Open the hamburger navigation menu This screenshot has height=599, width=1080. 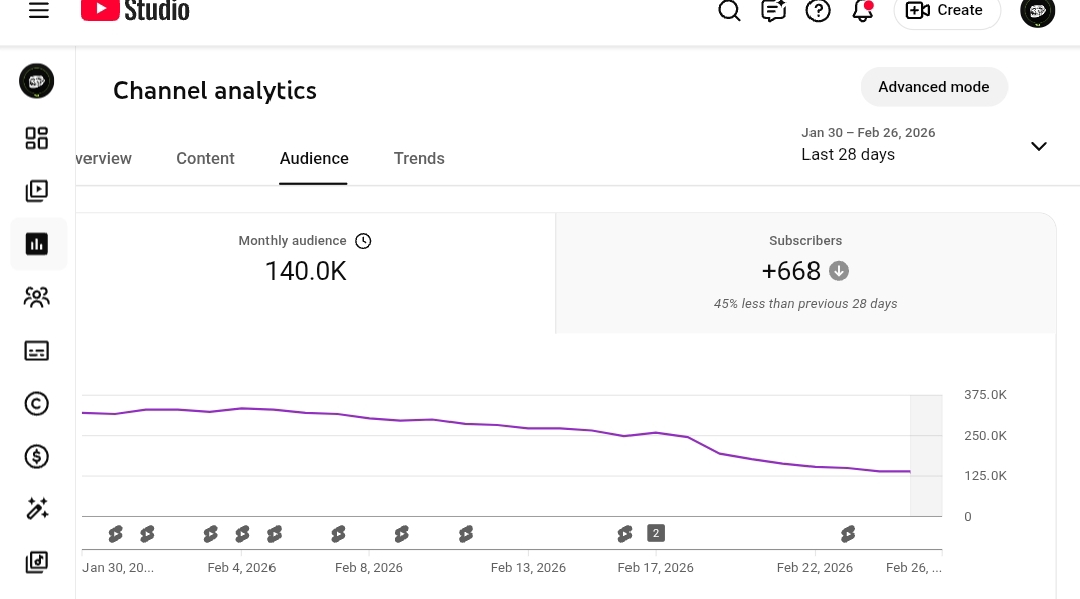tap(39, 11)
